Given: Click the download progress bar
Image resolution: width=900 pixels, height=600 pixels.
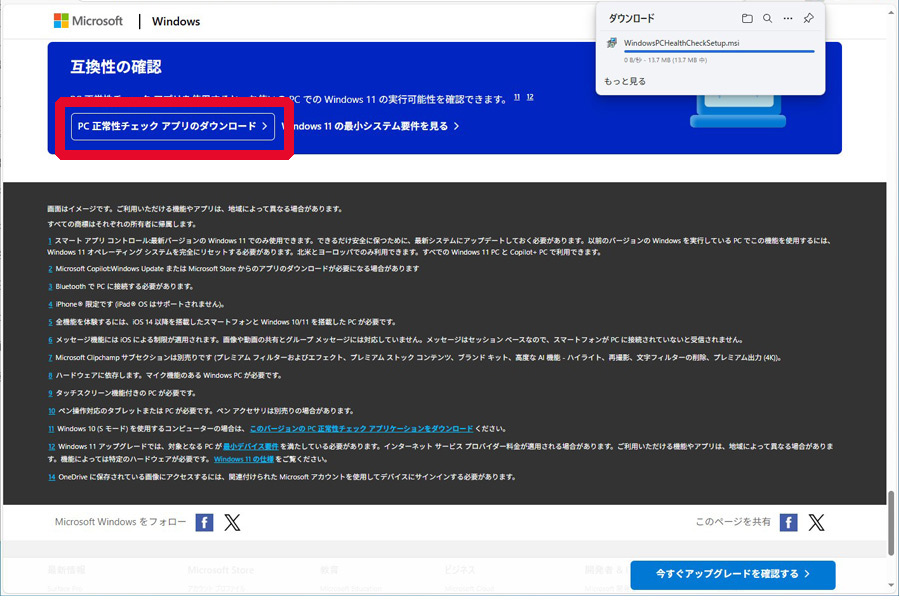Looking at the screenshot, I should tap(719, 52).
